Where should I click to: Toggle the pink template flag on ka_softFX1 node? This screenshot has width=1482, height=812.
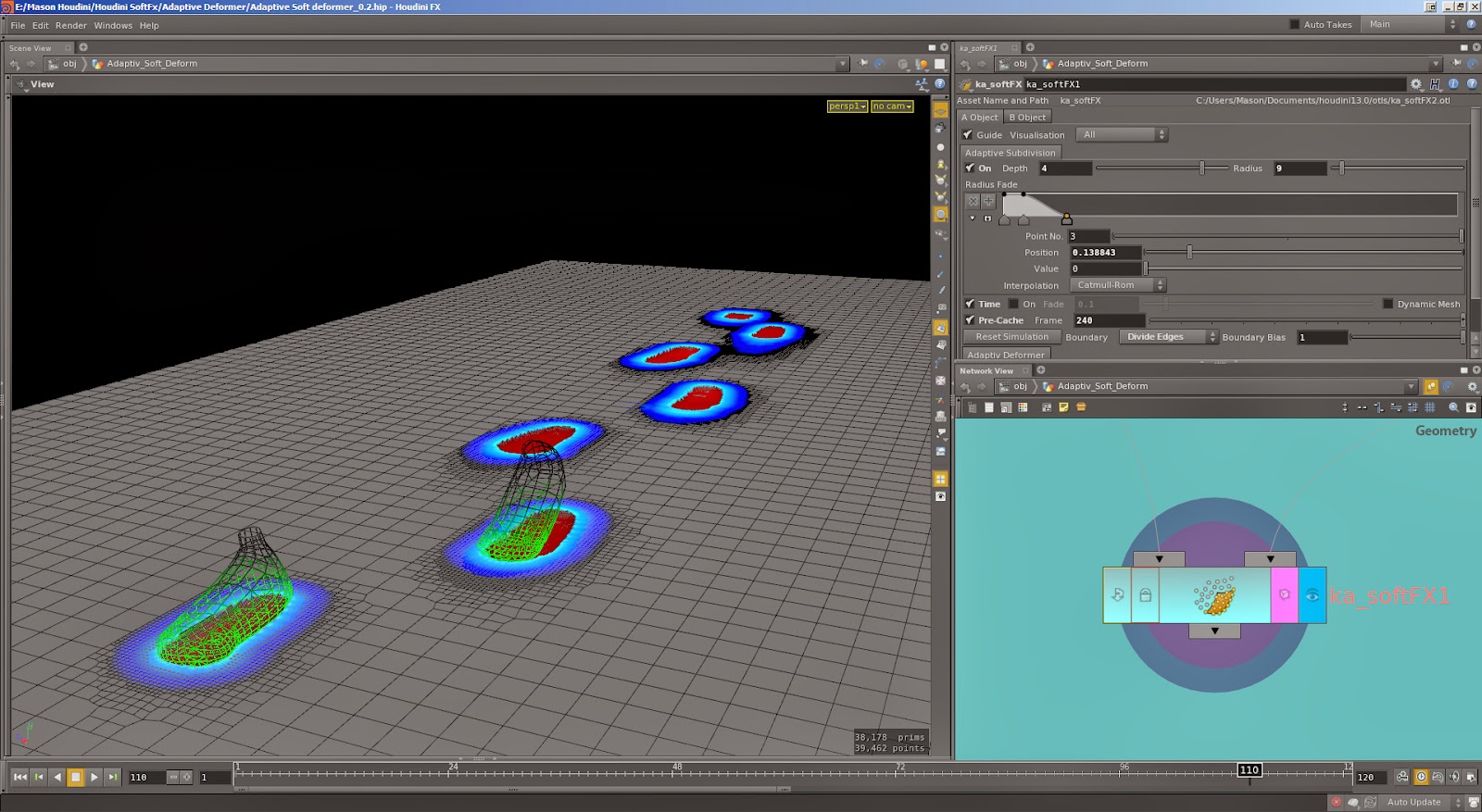click(1284, 595)
